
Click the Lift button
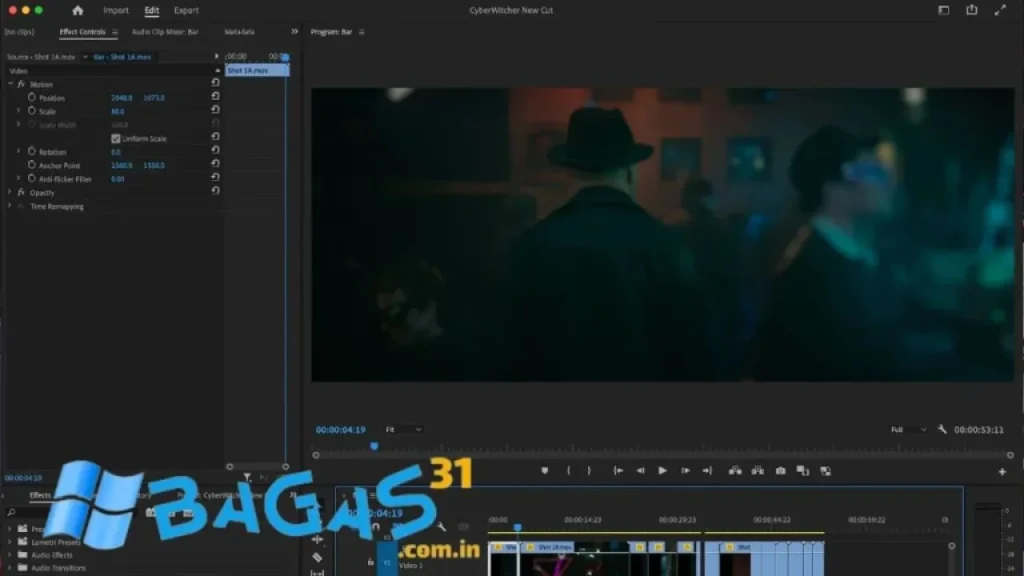(x=735, y=471)
